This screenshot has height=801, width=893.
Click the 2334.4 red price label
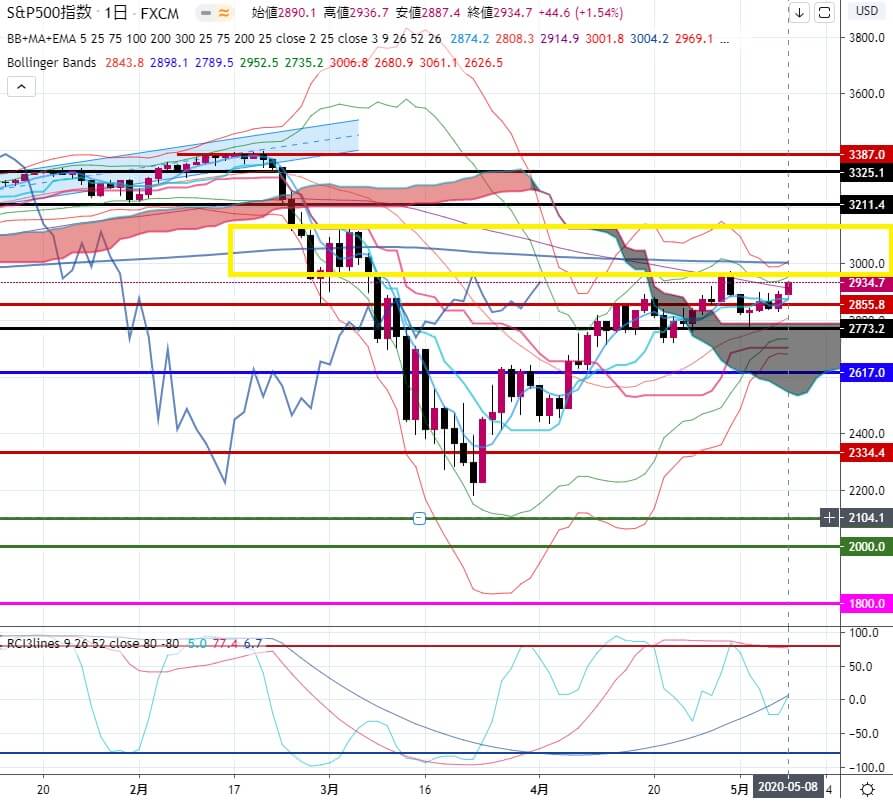(866, 453)
